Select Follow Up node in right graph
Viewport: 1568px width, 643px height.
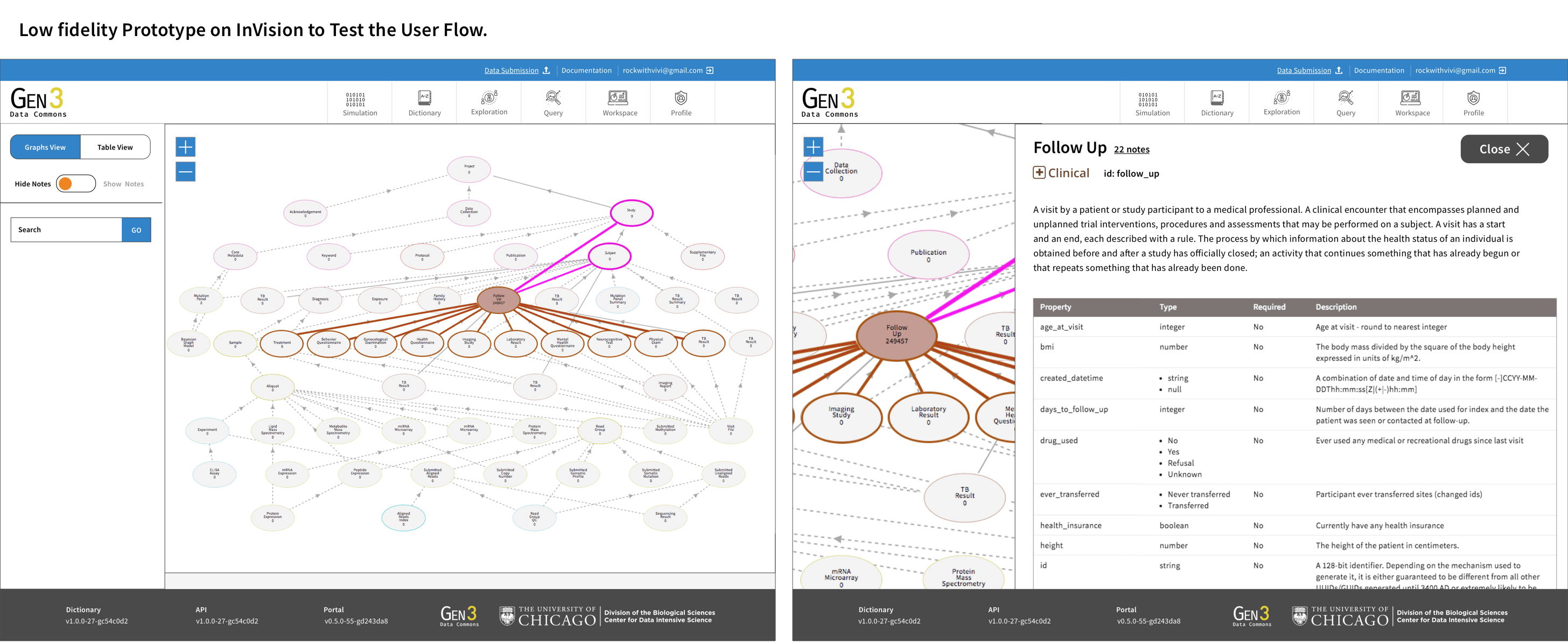tap(897, 335)
